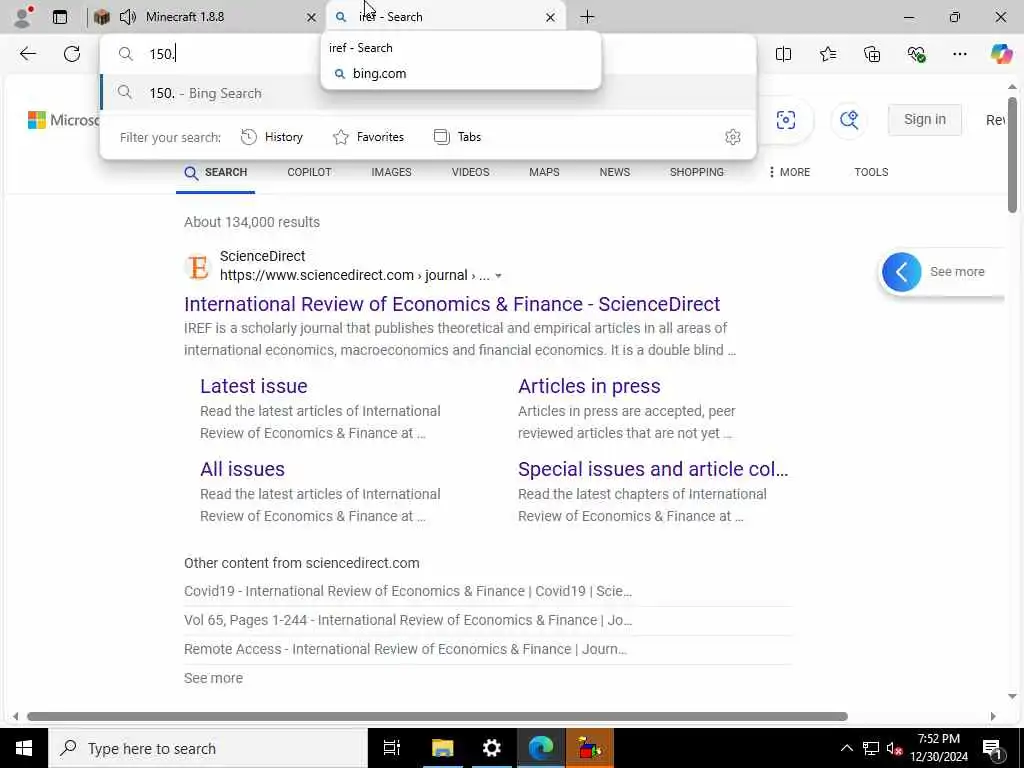Image resolution: width=1024 pixels, height=768 pixels.
Task: Open the Windows Start menu
Action: [x=24, y=748]
